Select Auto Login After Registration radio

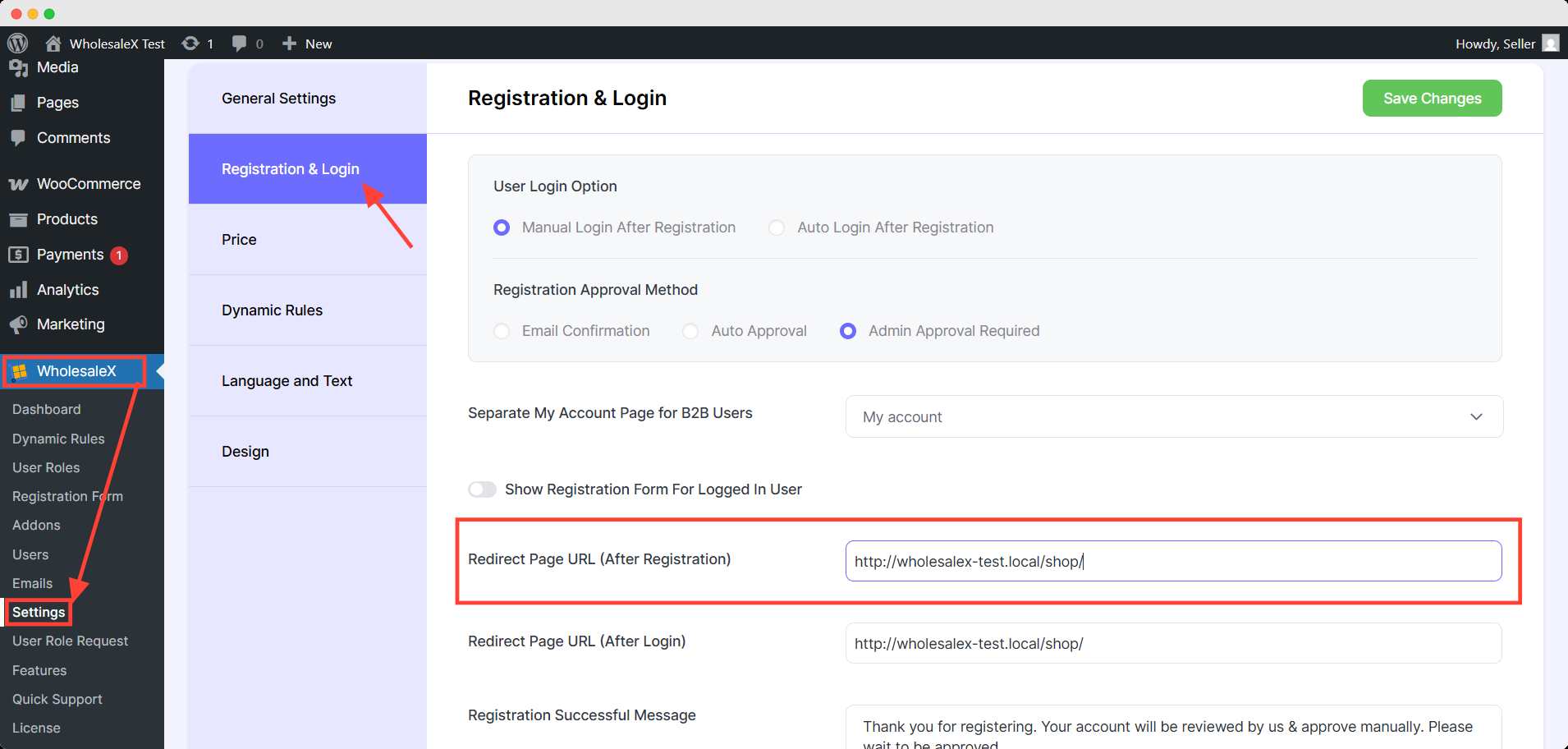[777, 227]
